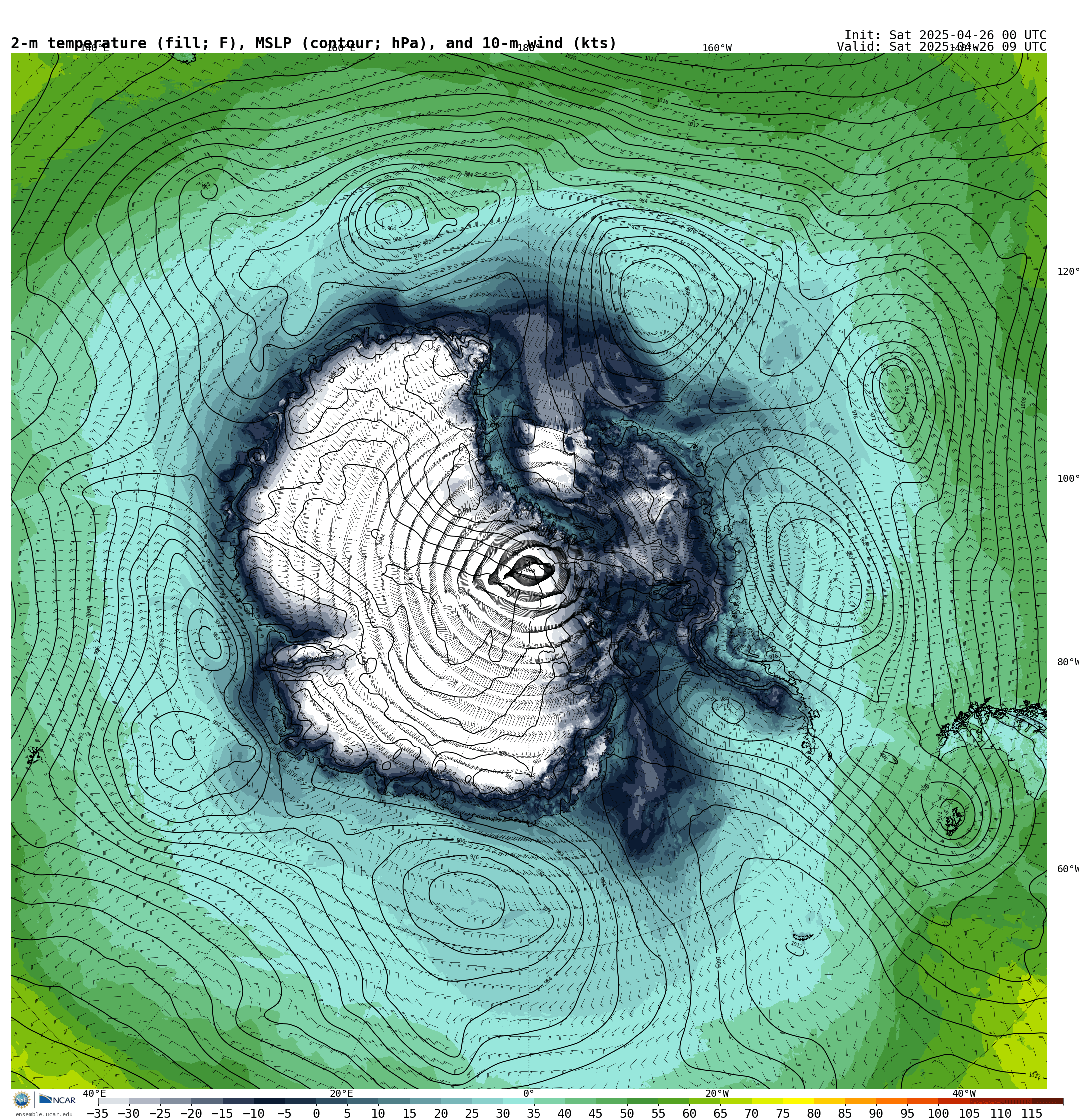
Task: Click the 1024 isobar label near top
Action: (x=651, y=59)
